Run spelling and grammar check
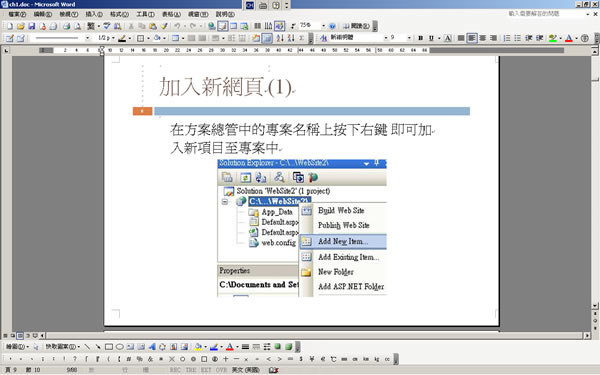This screenshot has width=600, height=375. [x=107, y=26]
